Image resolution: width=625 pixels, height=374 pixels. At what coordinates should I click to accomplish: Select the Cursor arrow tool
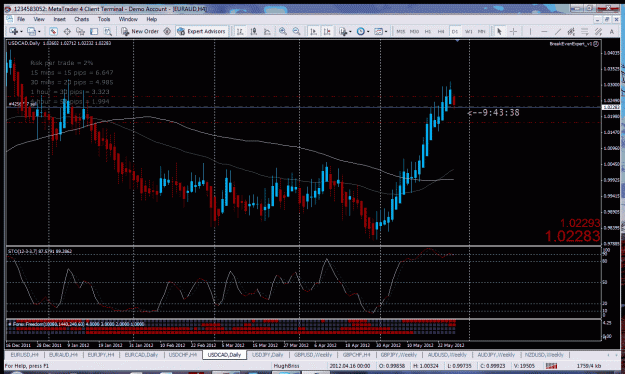click(499, 31)
